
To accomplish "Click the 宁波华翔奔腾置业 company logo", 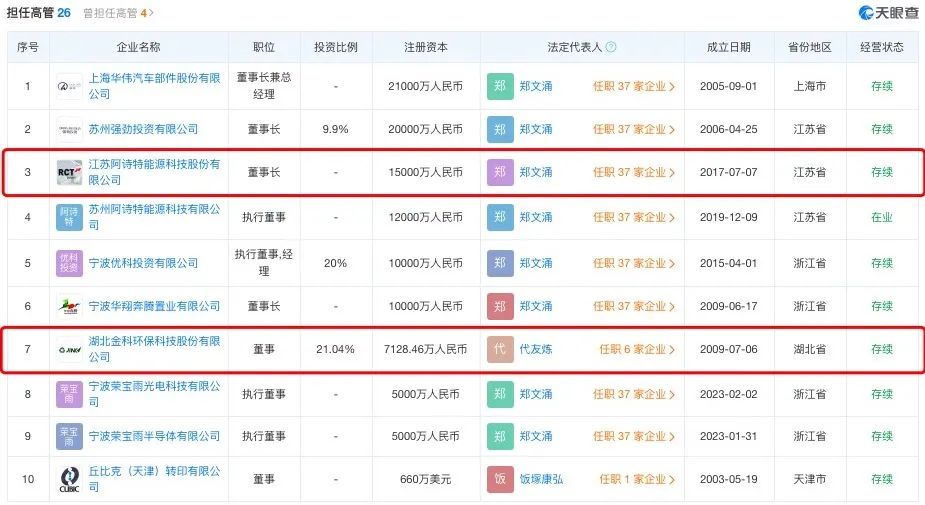I will point(70,306).
